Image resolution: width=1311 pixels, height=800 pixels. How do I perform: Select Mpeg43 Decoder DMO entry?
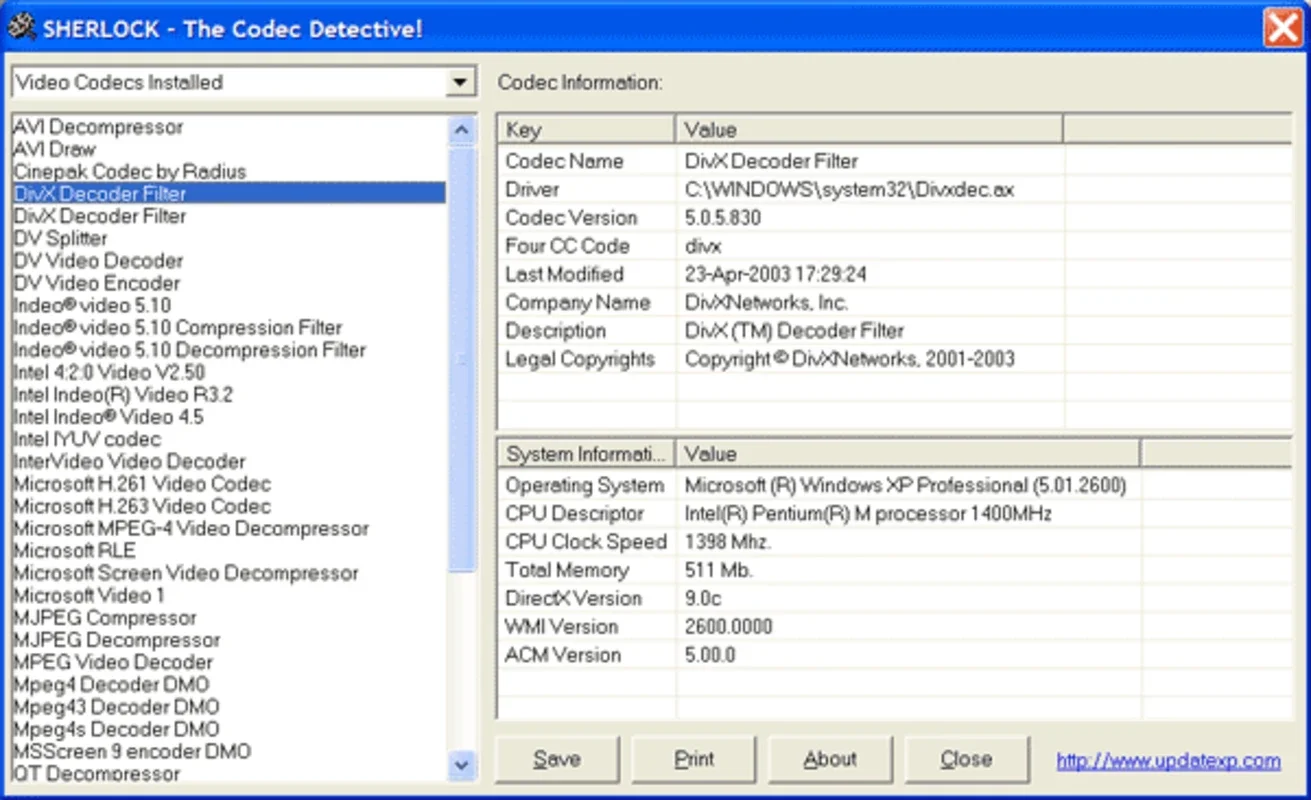pos(229,706)
